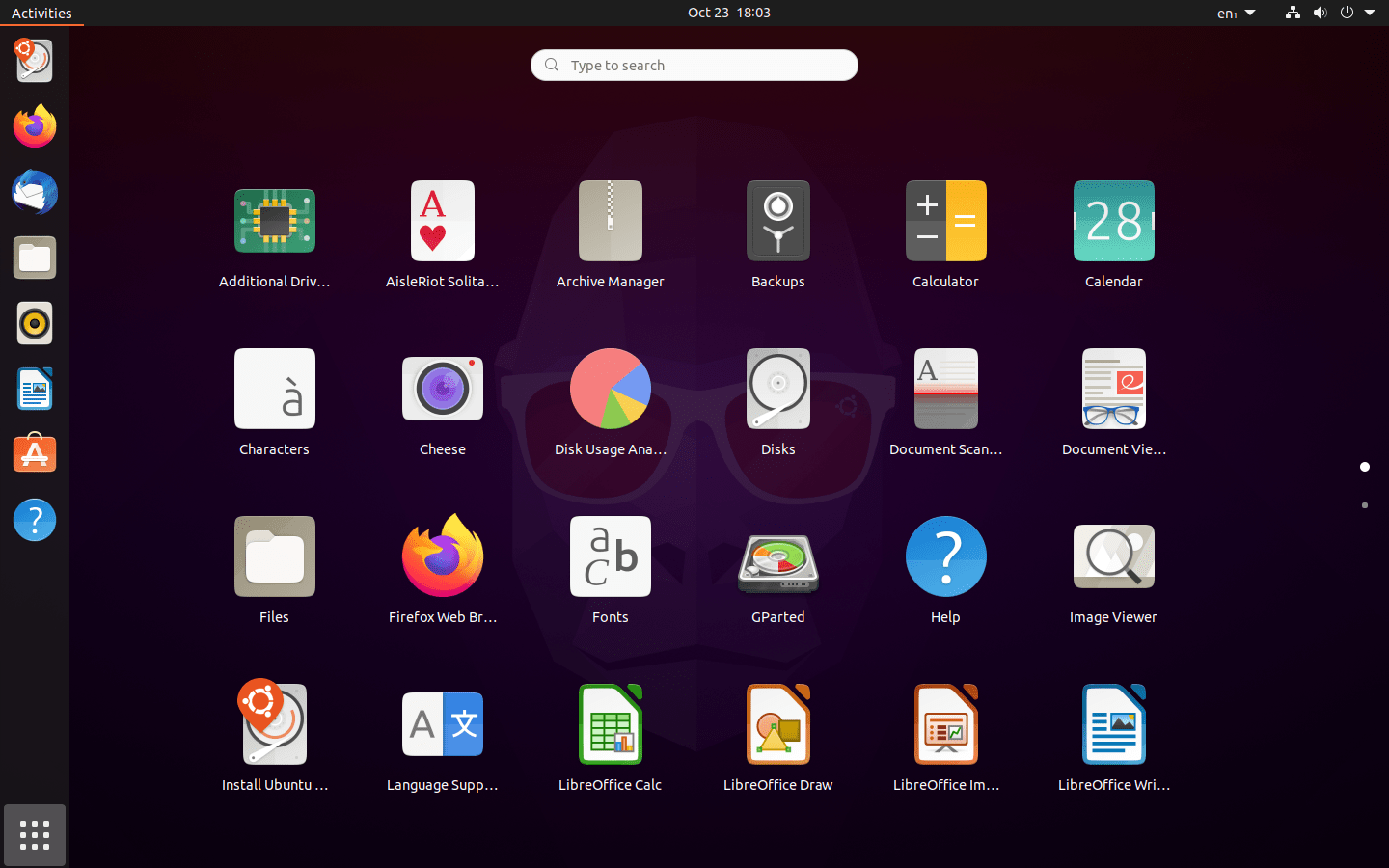Launch Disk Usage Analyzer
This screenshot has height=868, width=1389.
point(611,389)
